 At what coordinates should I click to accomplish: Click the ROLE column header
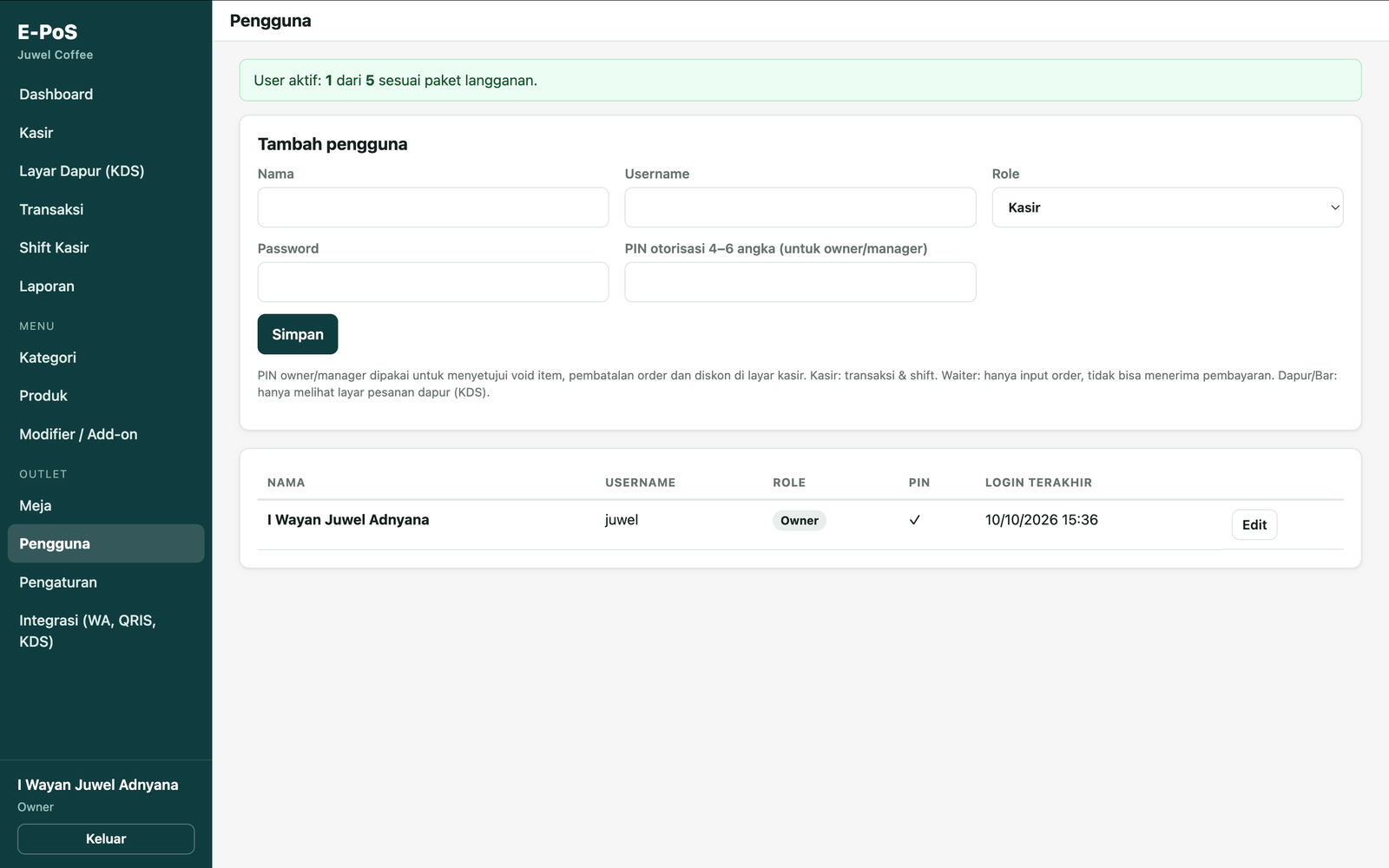(x=789, y=483)
